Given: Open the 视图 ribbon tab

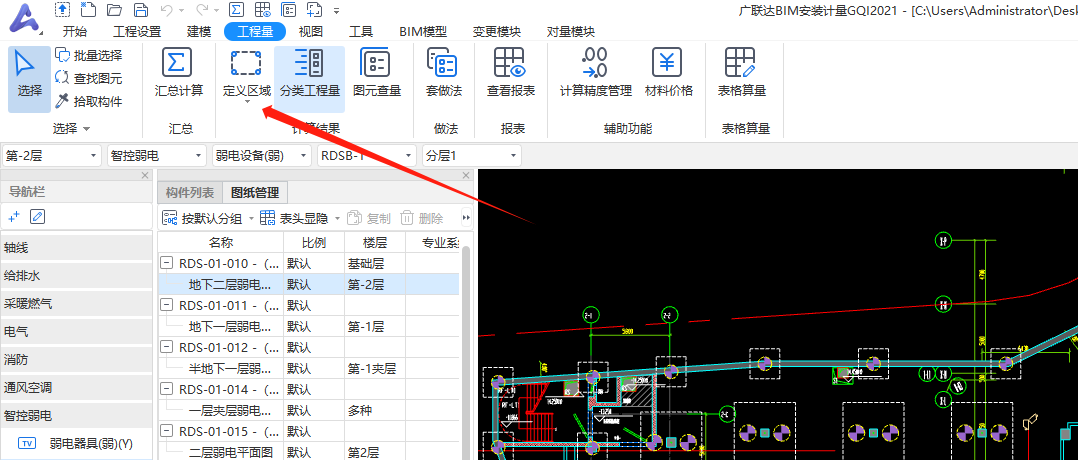Looking at the screenshot, I should tap(311, 32).
